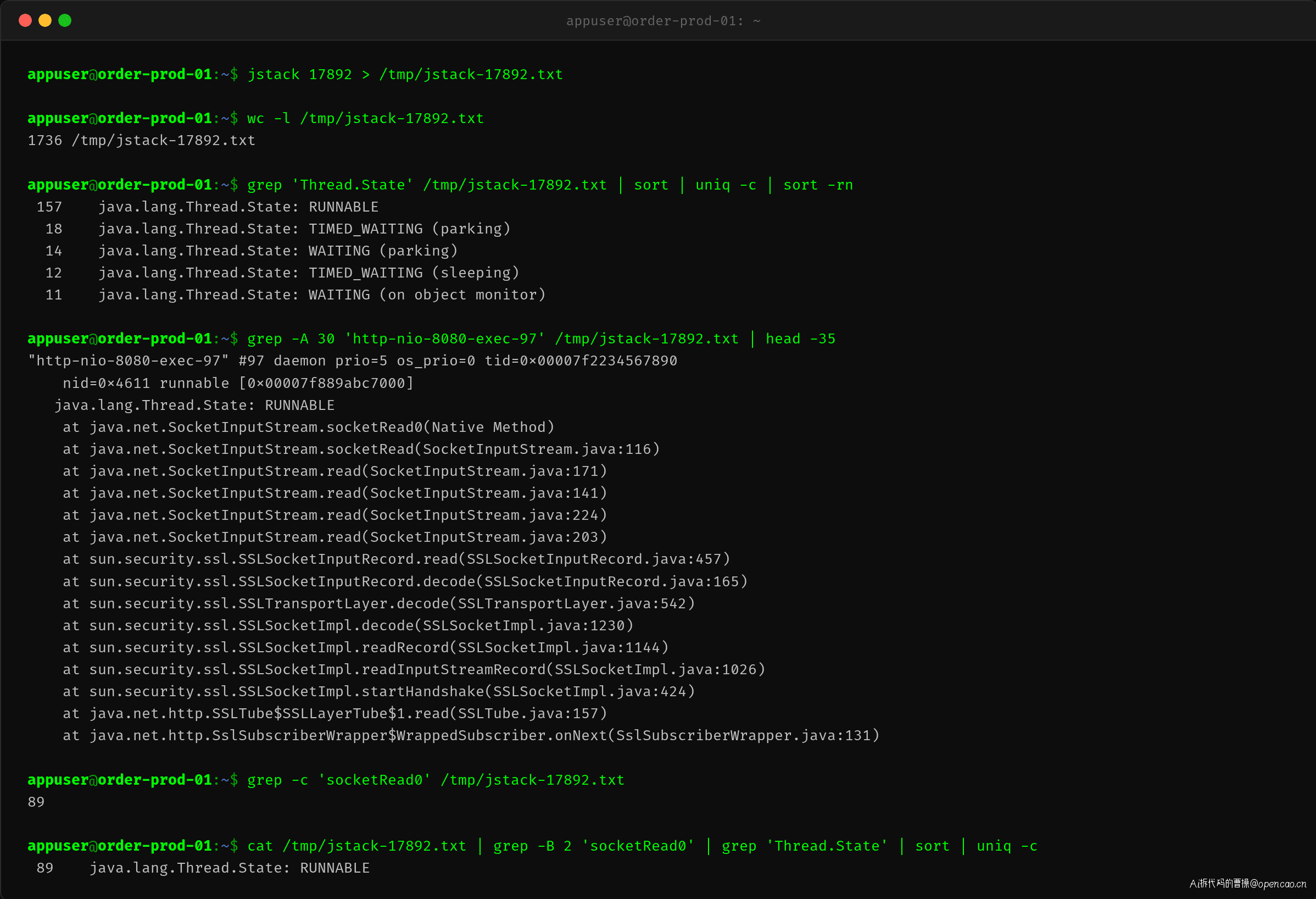This screenshot has width=1316, height=899.
Task: Click the 'jstack 17892 > /tmp/jstack-17892.txt' command
Action: (x=405, y=75)
